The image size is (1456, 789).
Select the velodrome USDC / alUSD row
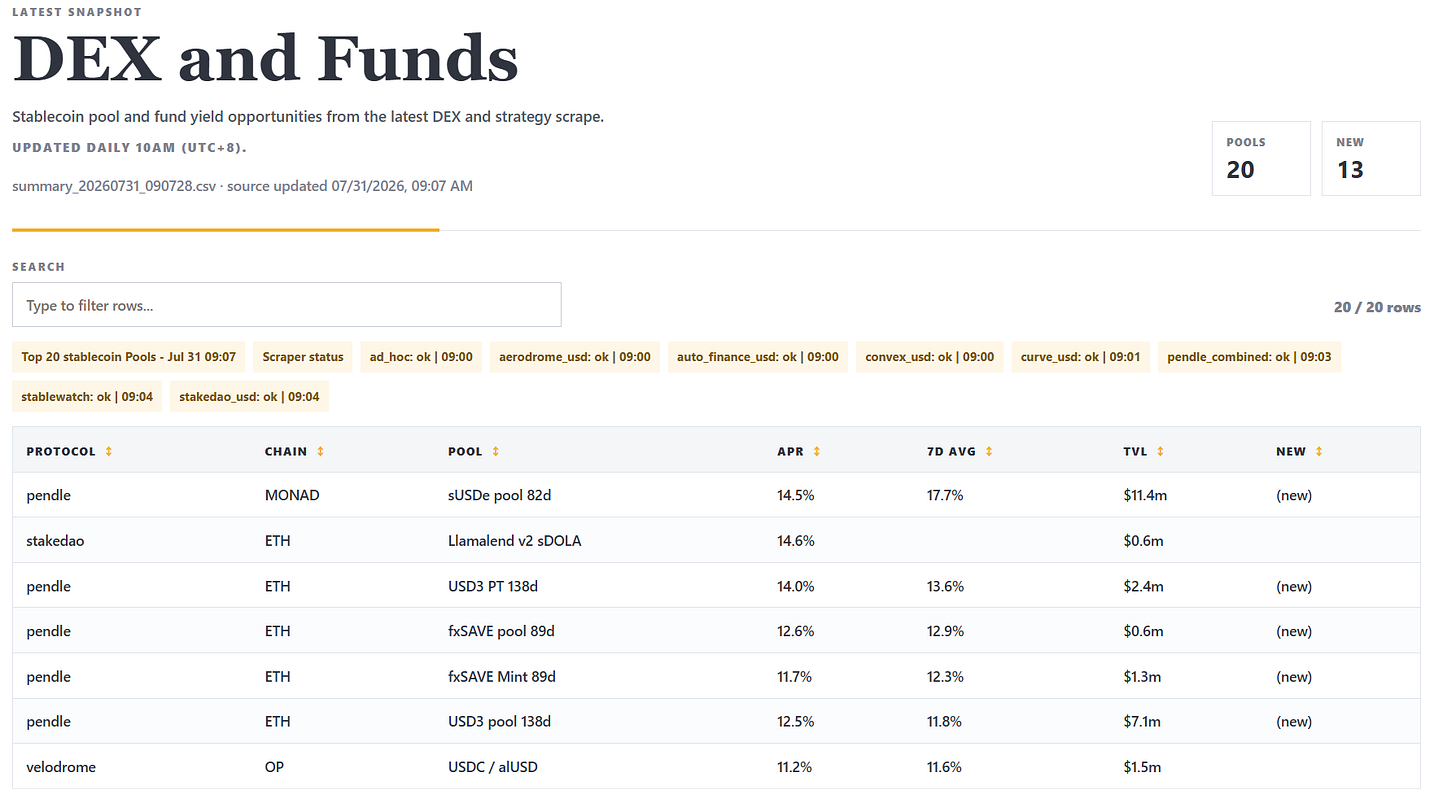(716, 767)
